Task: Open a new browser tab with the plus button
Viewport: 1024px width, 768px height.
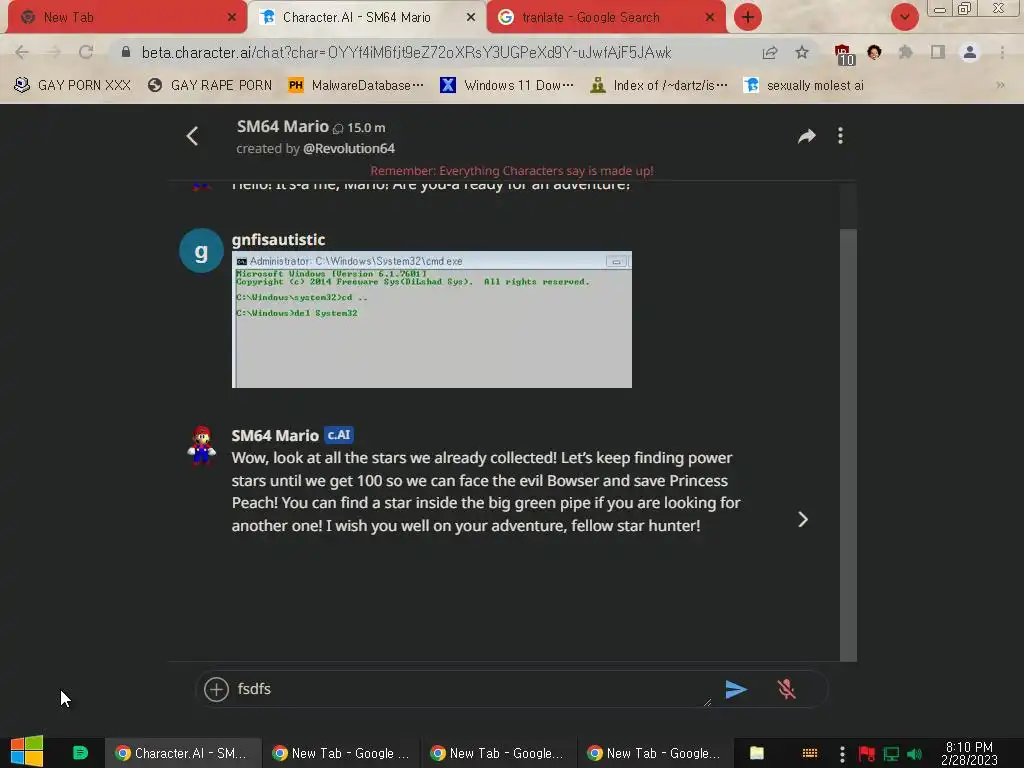Action: tap(748, 17)
